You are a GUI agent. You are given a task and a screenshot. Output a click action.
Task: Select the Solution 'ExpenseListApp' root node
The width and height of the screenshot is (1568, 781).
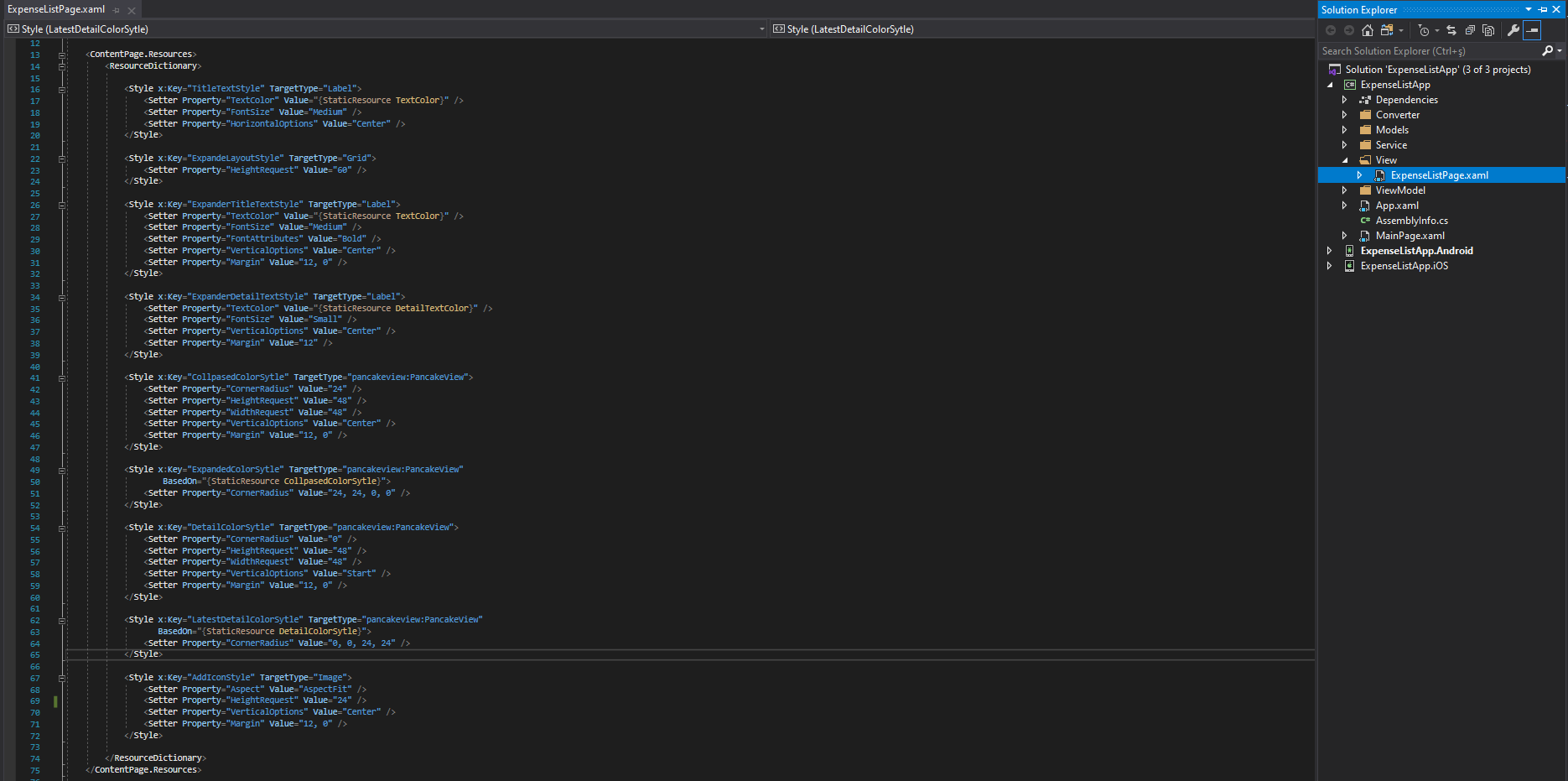1438,70
